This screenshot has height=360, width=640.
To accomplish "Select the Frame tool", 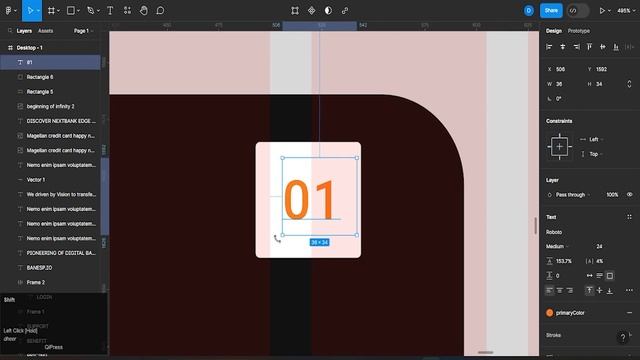I will click(x=51, y=11).
